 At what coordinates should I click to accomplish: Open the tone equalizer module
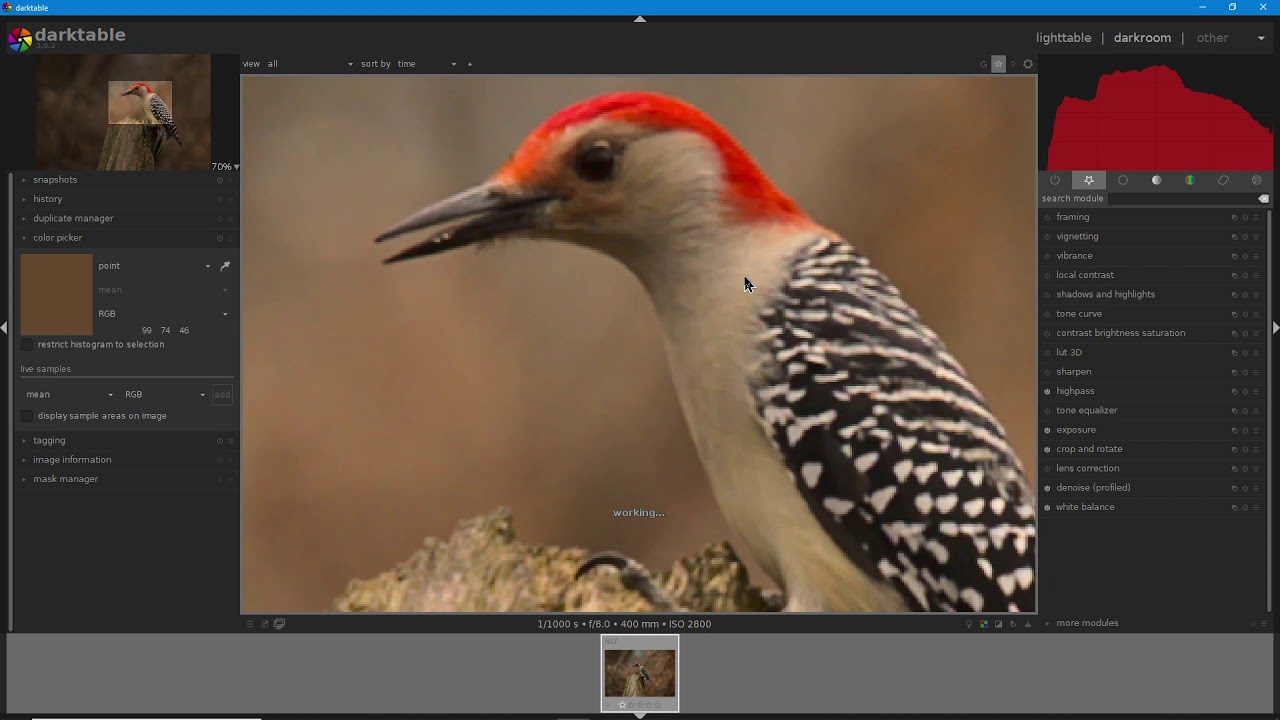coord(1087,411)
